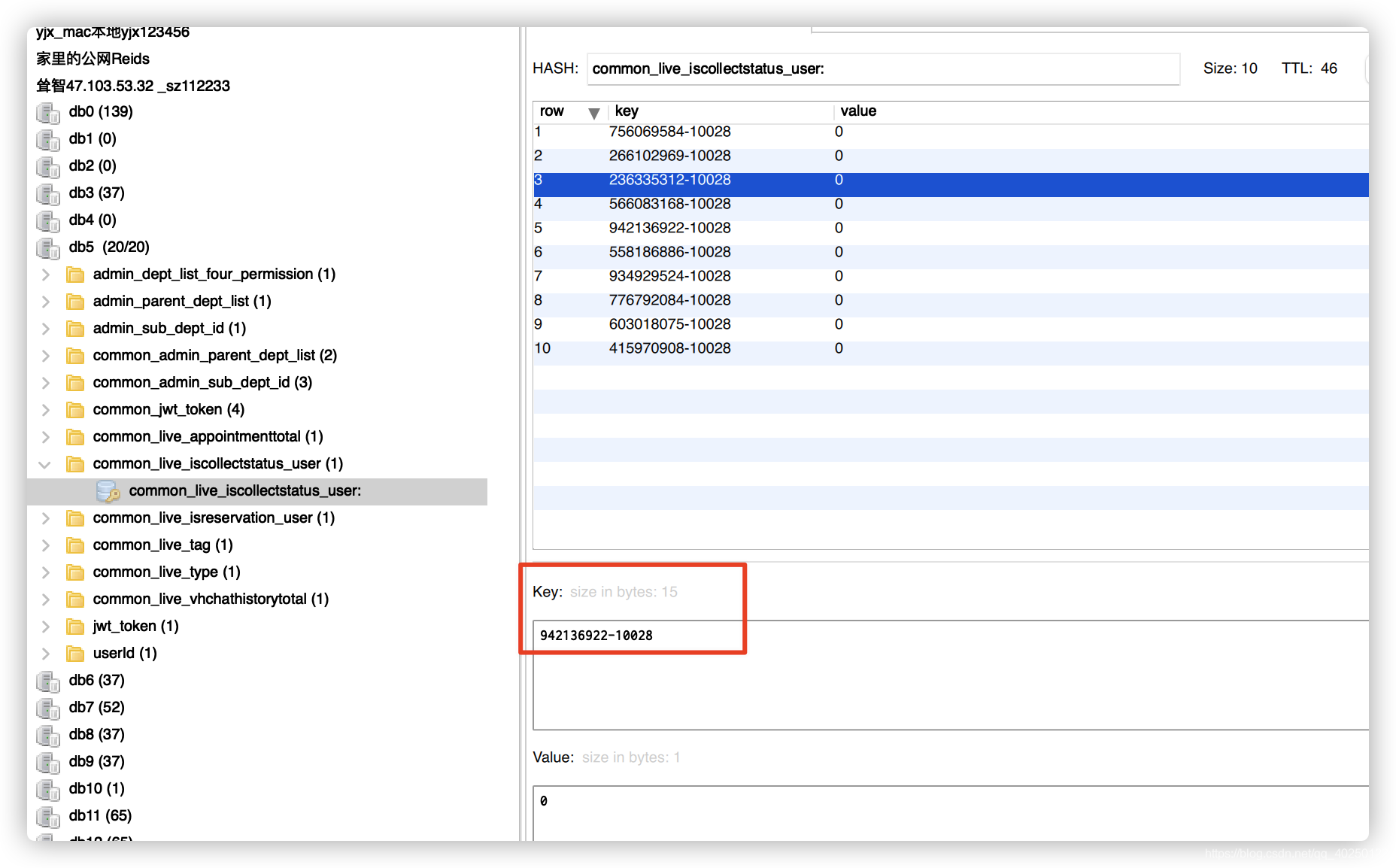1396x868 pixels.
Task: Click the Value editor field showing 0
Action: click(x=951, y=813)
